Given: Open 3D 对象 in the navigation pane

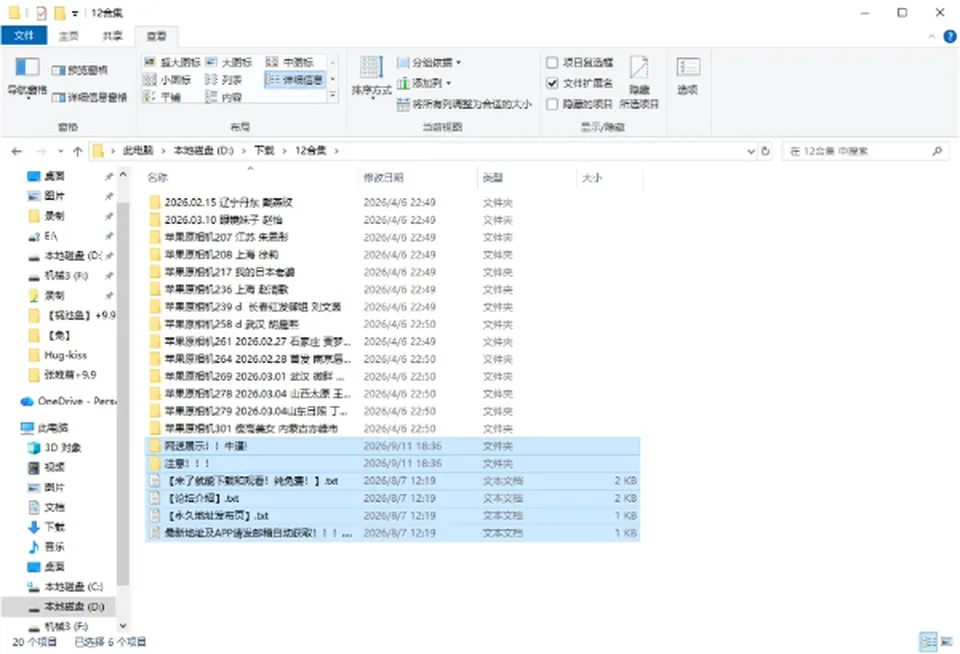Looking at the screenshot, I should pos(54,448).
